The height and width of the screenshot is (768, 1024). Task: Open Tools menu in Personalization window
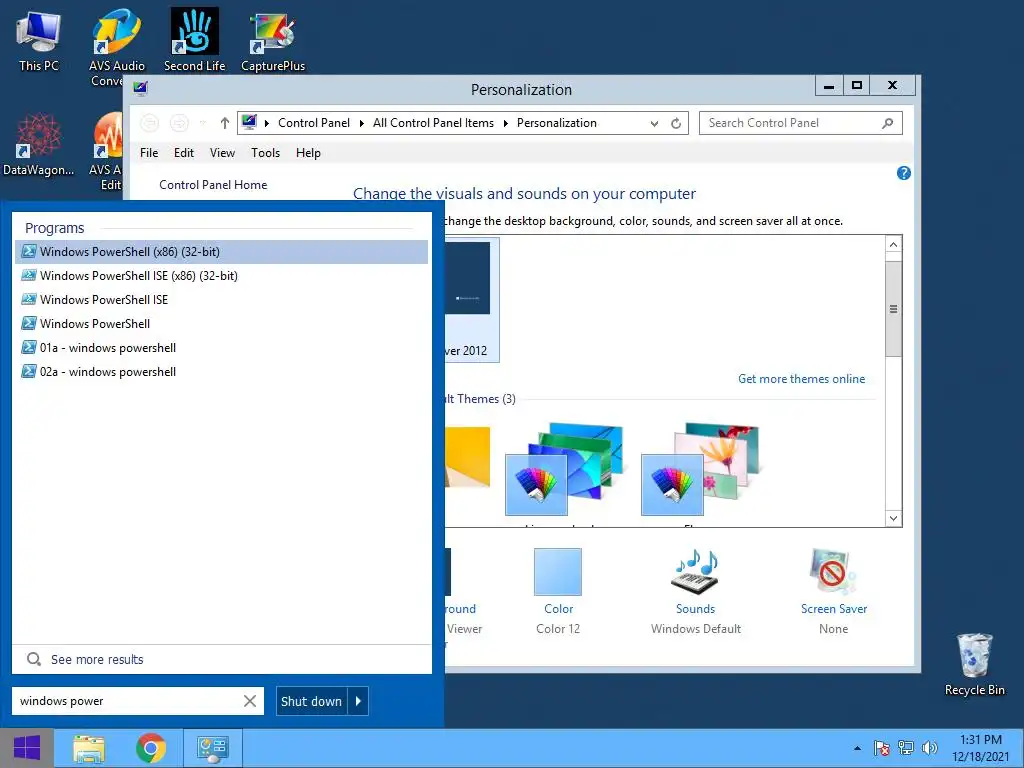[x=265, y=153]
